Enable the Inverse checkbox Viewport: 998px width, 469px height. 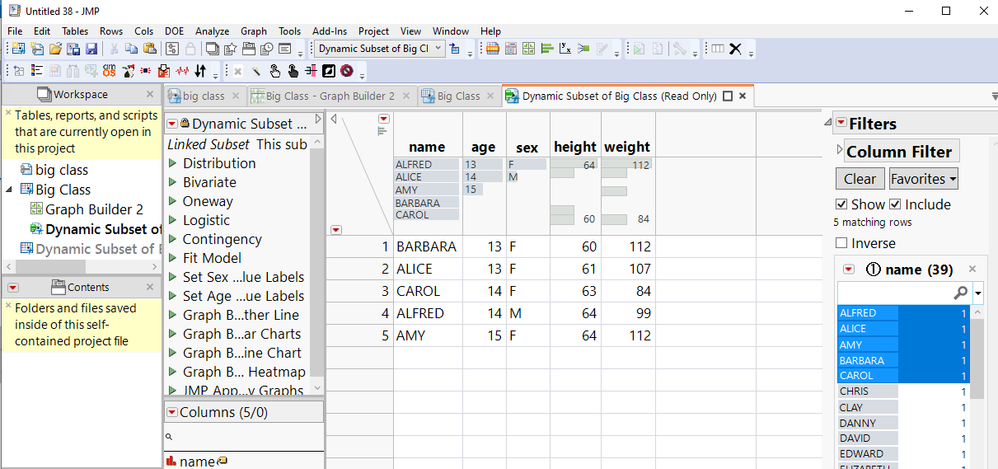(841, 243)
